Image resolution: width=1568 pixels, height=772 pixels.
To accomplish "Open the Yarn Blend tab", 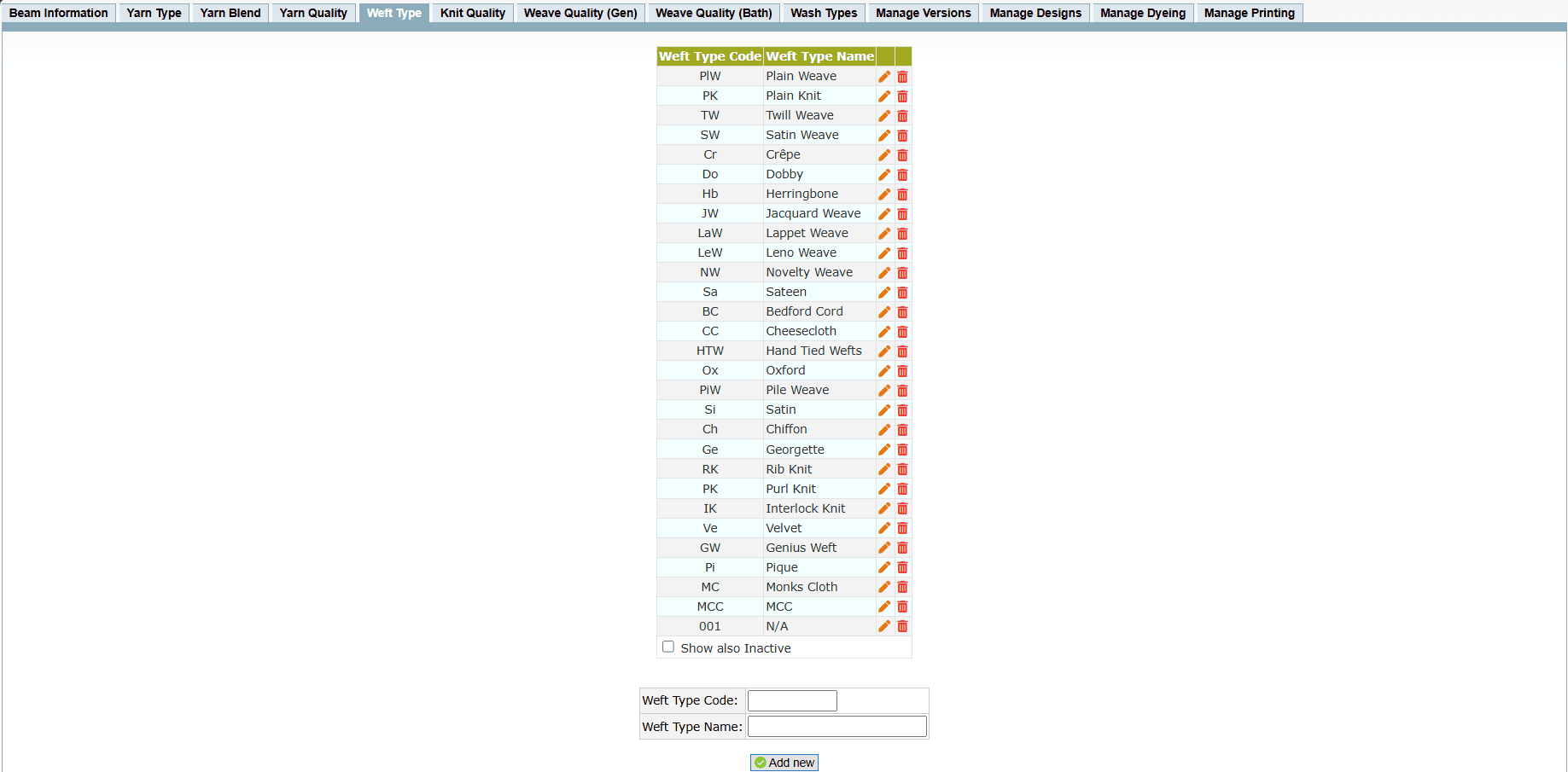I will (230, 13).
